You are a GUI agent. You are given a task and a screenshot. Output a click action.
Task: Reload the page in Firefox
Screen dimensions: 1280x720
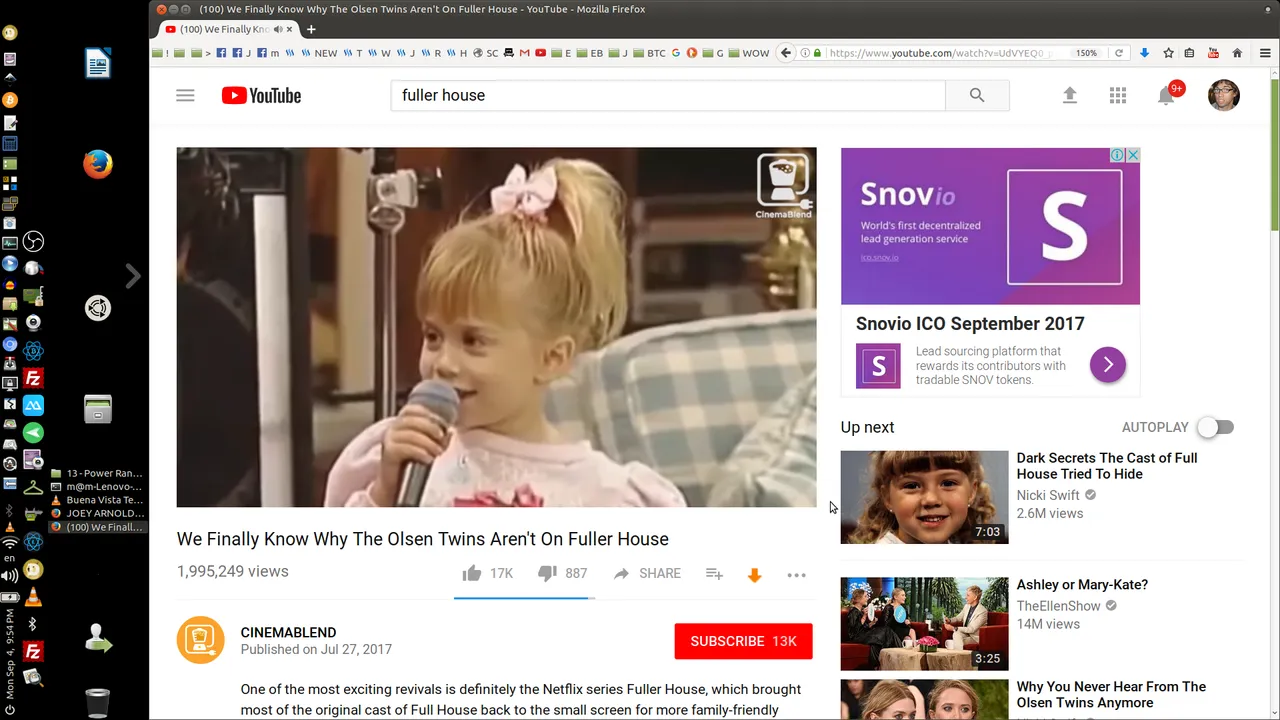(x=1119, y=53)
